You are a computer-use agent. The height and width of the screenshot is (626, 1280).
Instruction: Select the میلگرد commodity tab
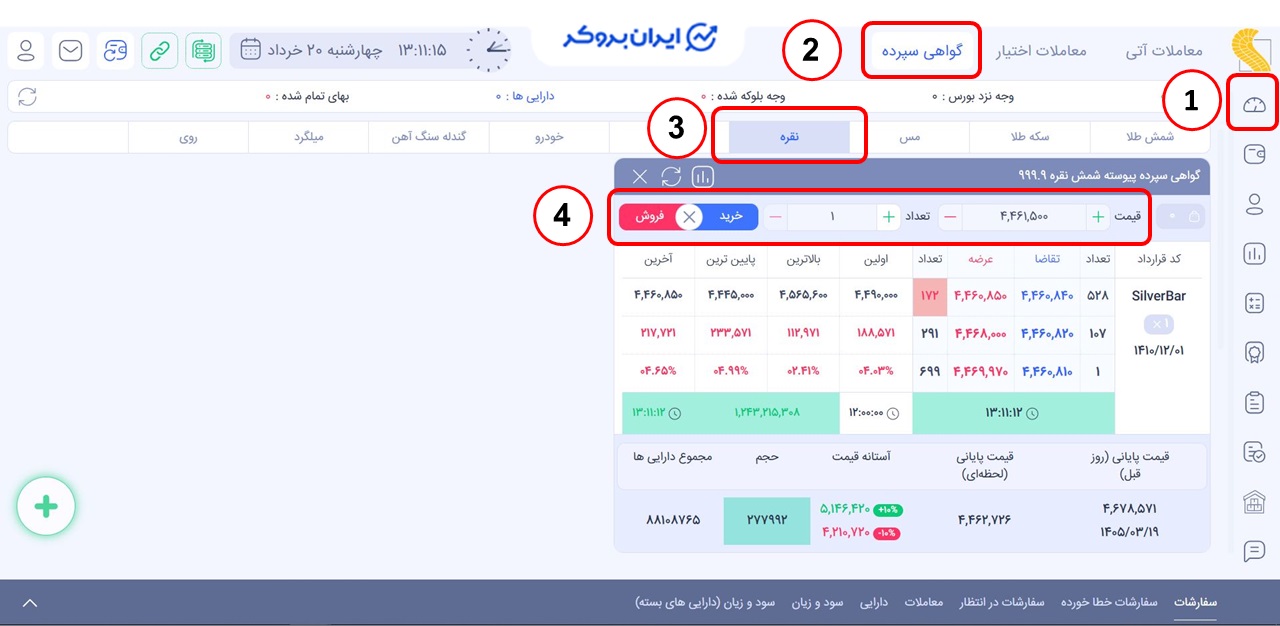pyautogui.click(x=308, y=137)
